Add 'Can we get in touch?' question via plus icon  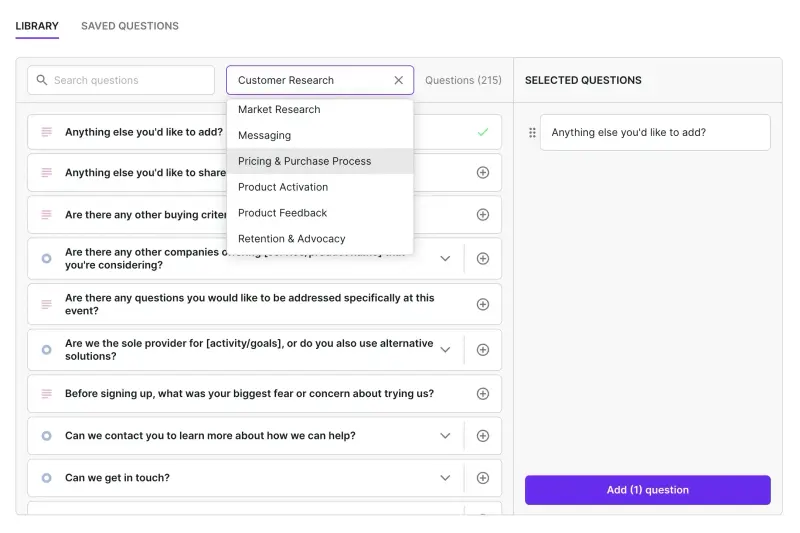483,478
